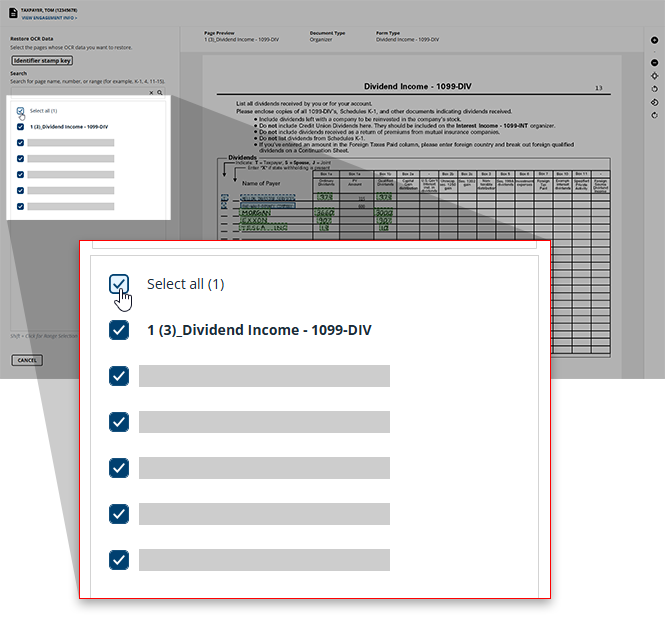Click into the page search input field
Viewport: 665px width, 621px height.
click(80, 92)
